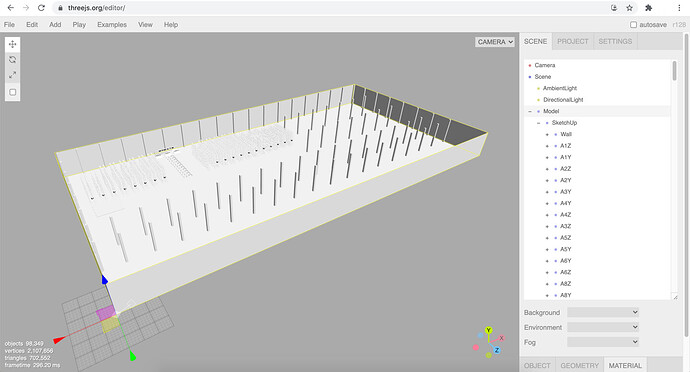Select AmbientLight in the outliner
Viewport: 690px width, 372px height.
click(x=597, y=88)
